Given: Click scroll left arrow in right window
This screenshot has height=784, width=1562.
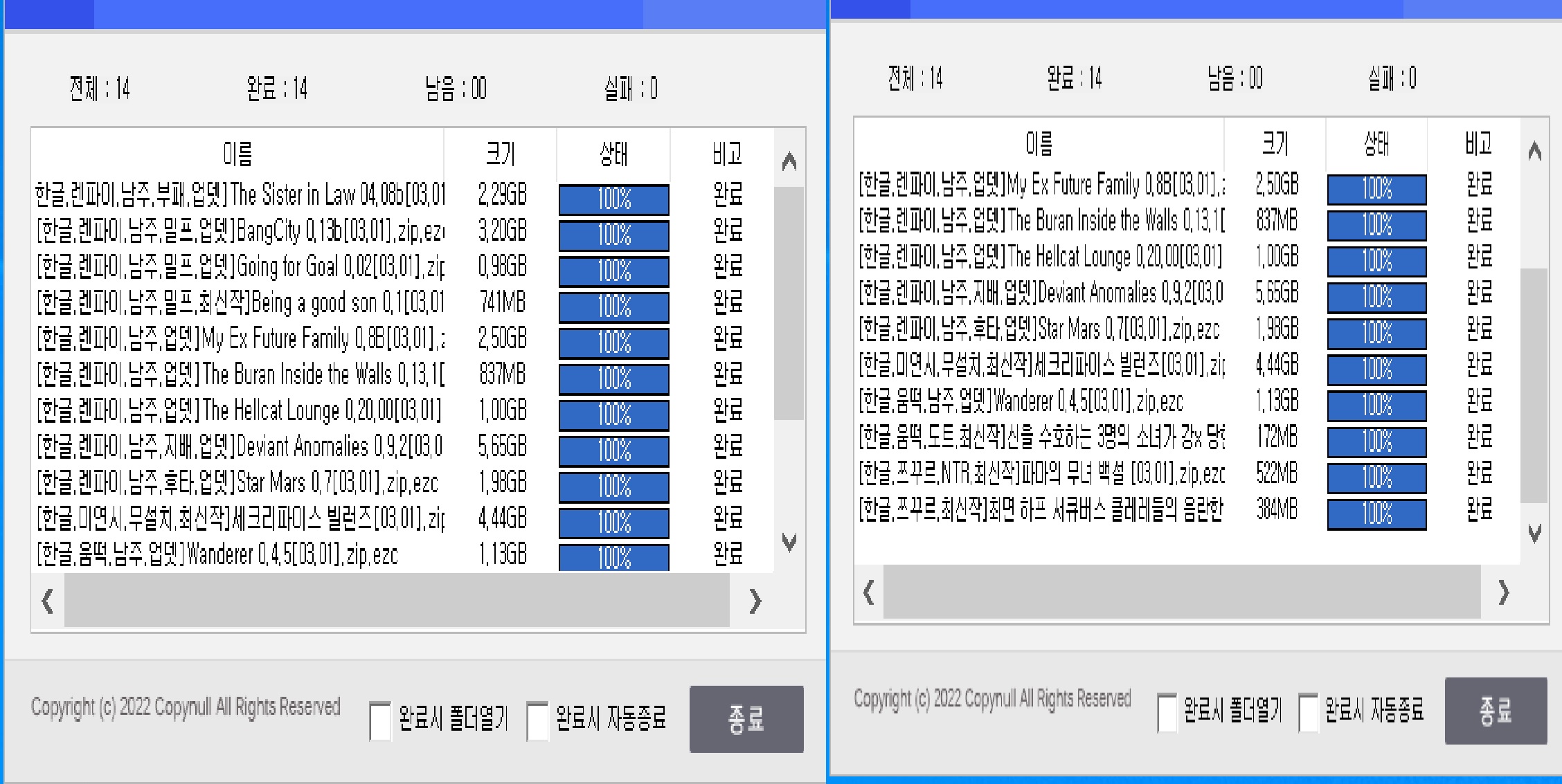Looking at the screenshot, I should (869, 592).
